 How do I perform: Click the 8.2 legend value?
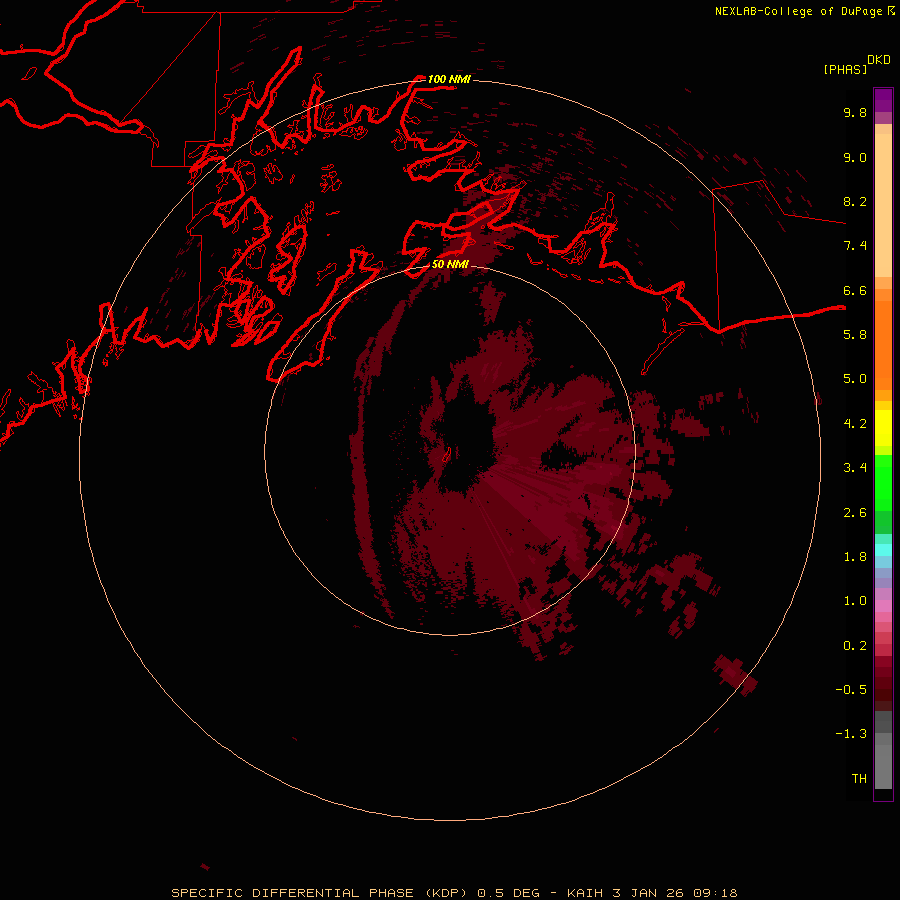[x=855, y=201]
